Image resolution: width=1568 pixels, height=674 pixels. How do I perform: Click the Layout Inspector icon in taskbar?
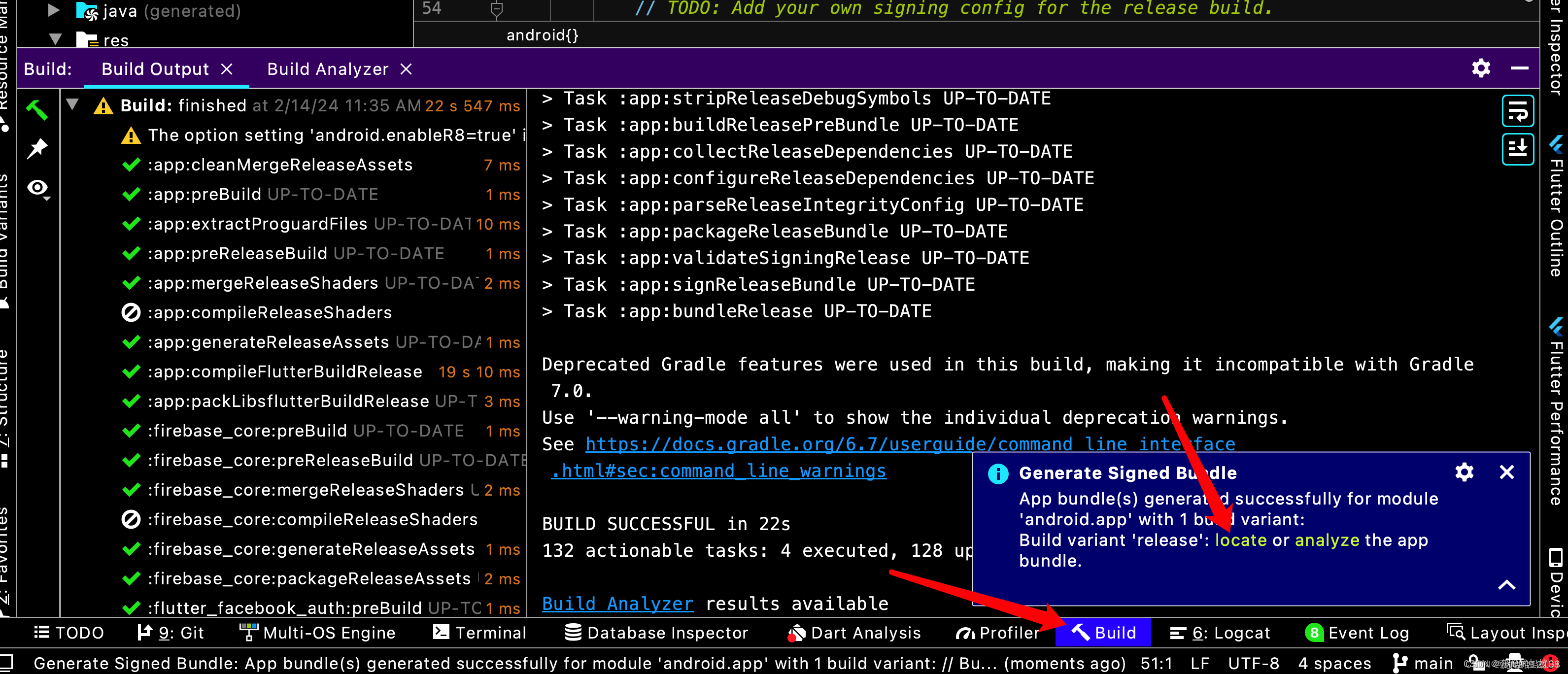[1456, 631]
